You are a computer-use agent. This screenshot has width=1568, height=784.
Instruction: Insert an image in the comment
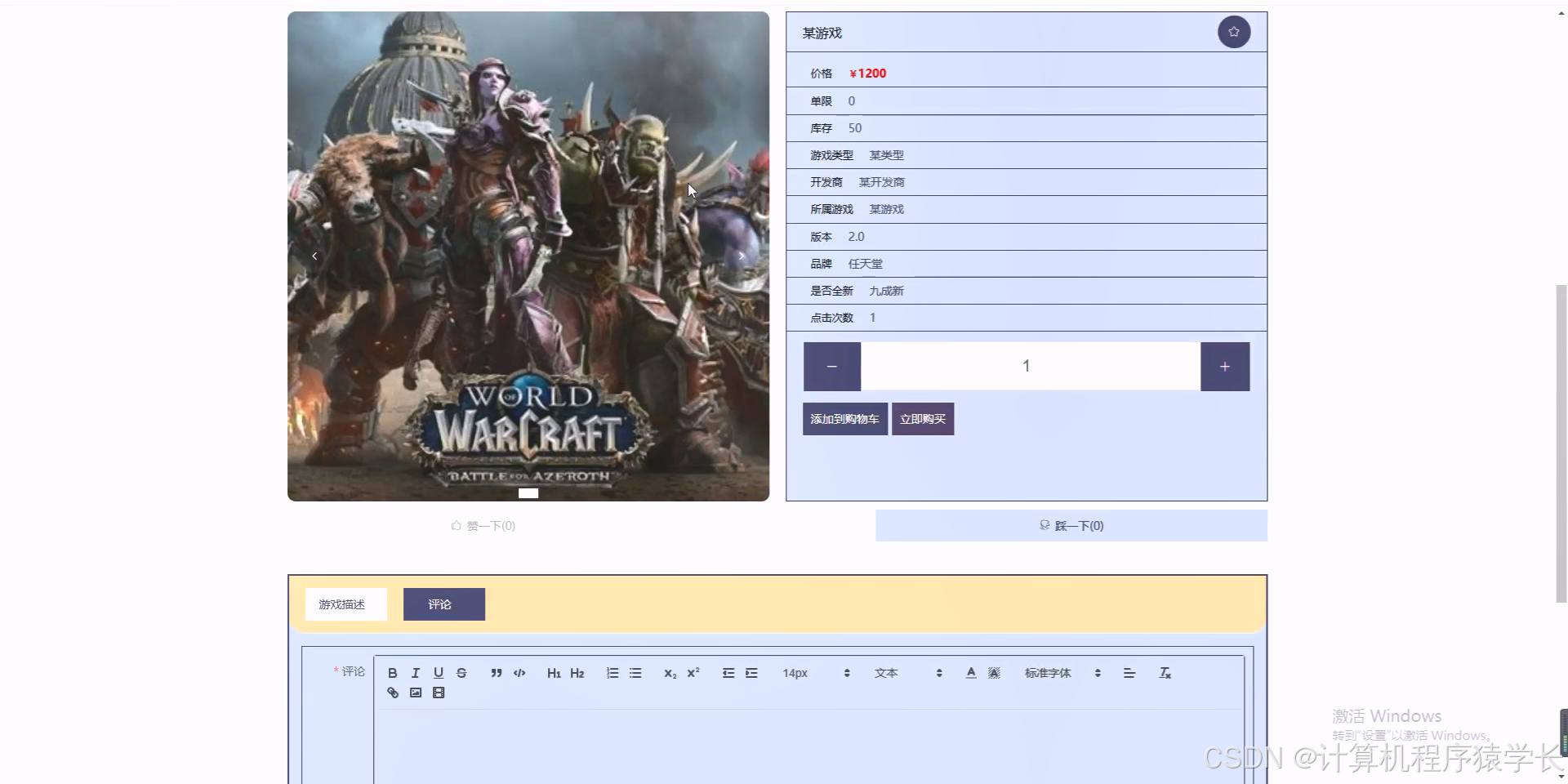pyautogui.click(x=416, y=693)
